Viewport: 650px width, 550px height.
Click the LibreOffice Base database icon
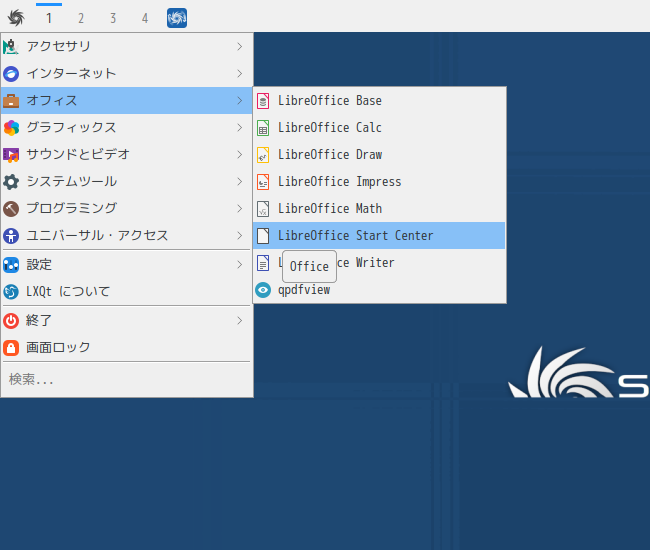click(x=263, y=101)
